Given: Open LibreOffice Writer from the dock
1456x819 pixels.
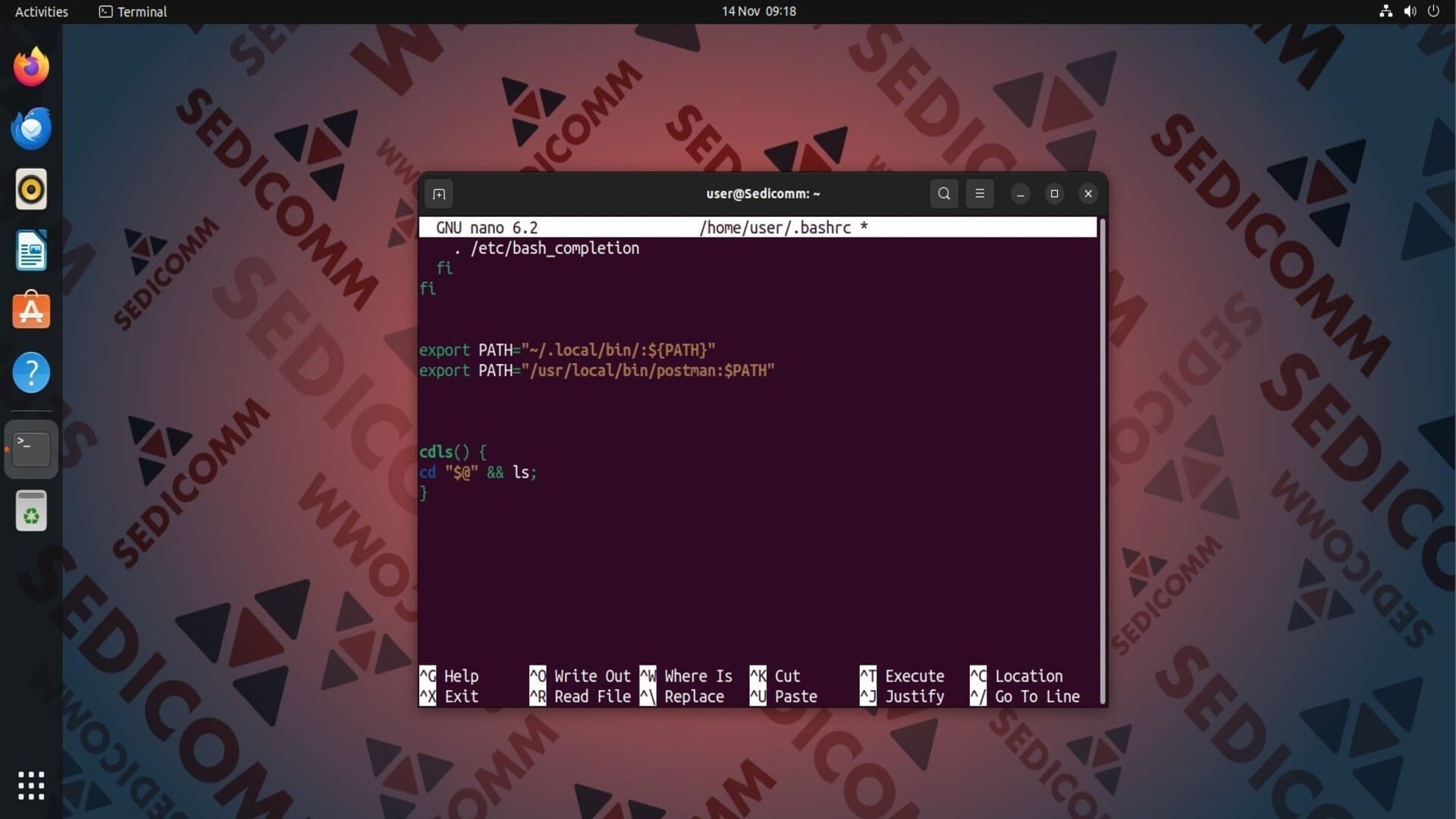Looking at the screenshot, I should tap(31, 250).
